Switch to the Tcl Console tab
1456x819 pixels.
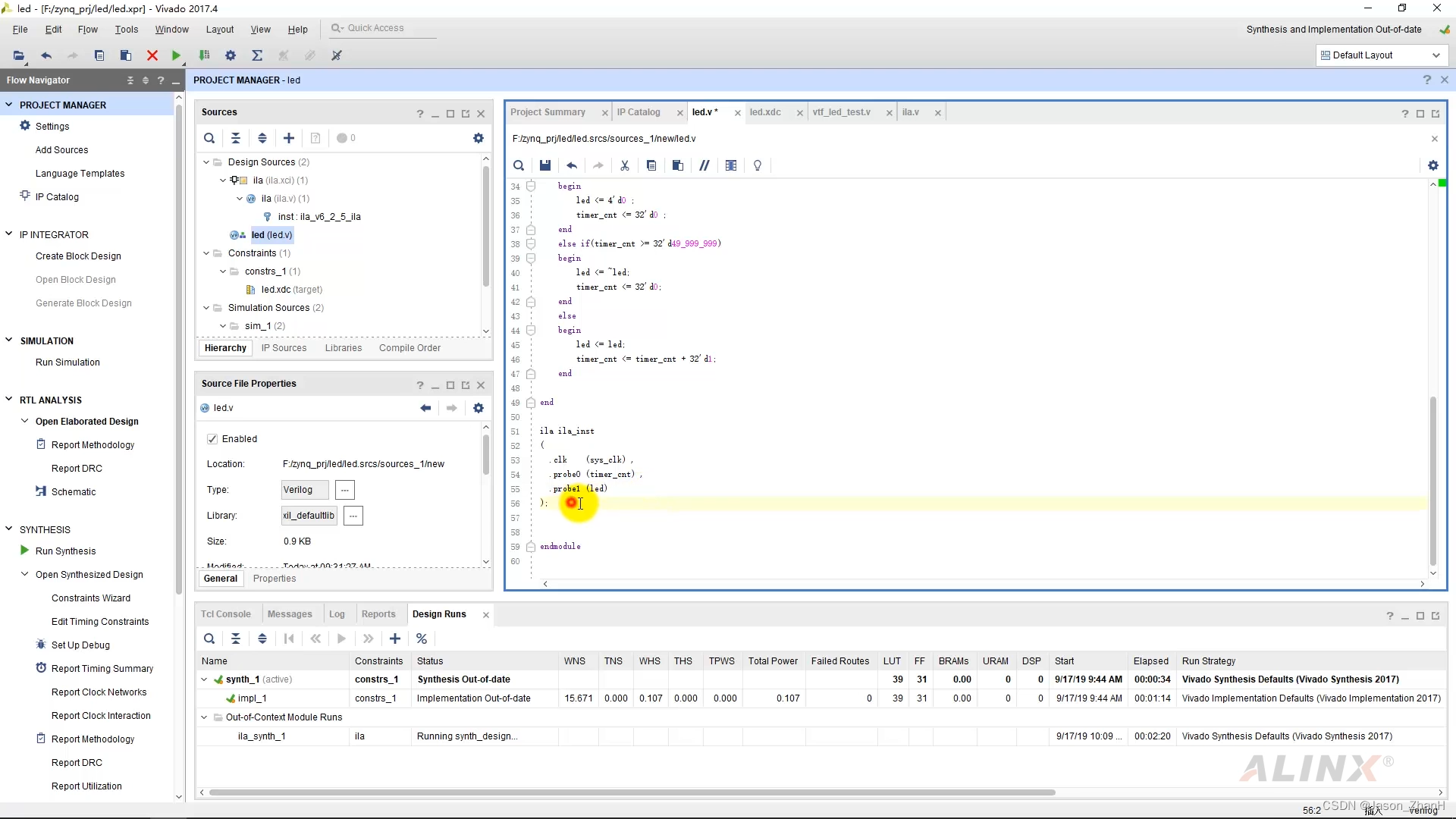click(226, 613)
